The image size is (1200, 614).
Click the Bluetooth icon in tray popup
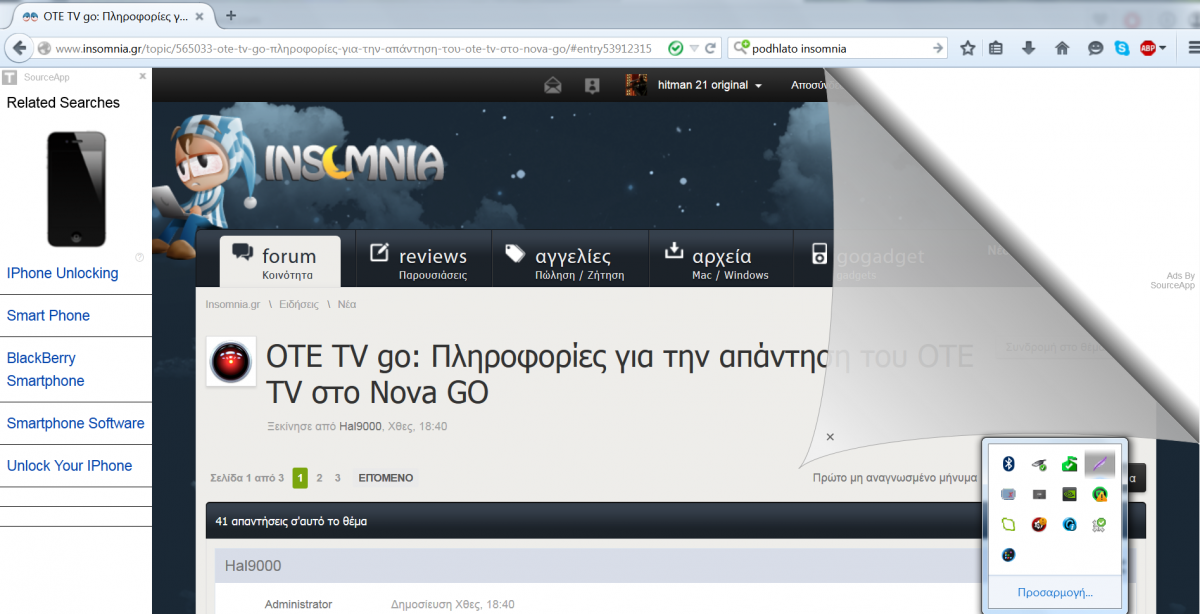point(1010,463)
